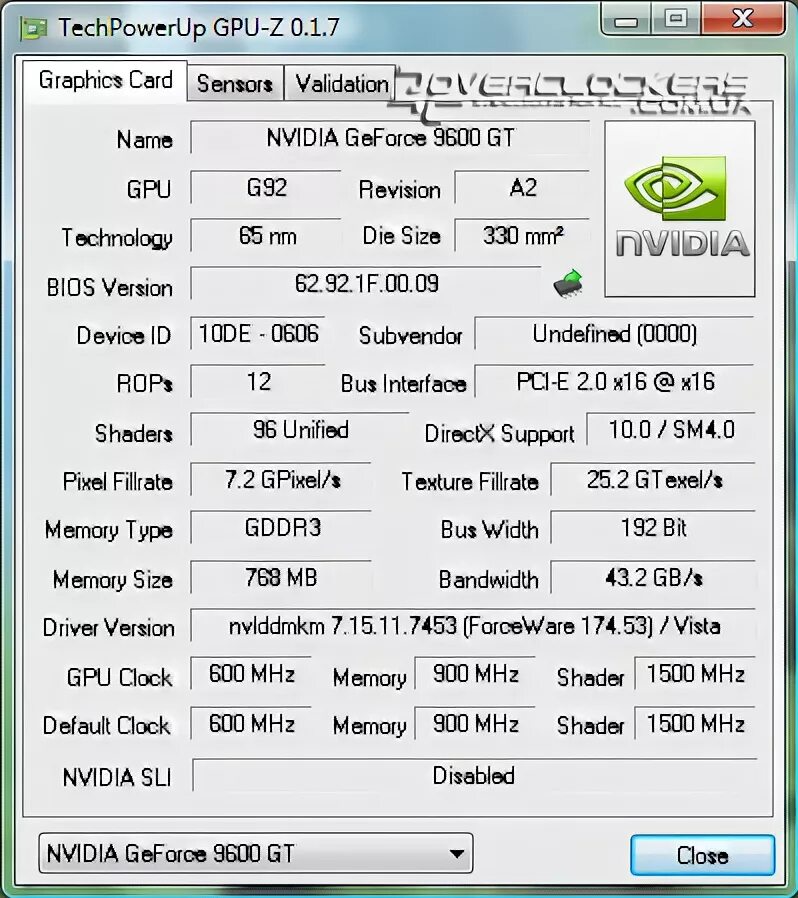
Task: Open the Validation tab
Action: coord(341,84)
